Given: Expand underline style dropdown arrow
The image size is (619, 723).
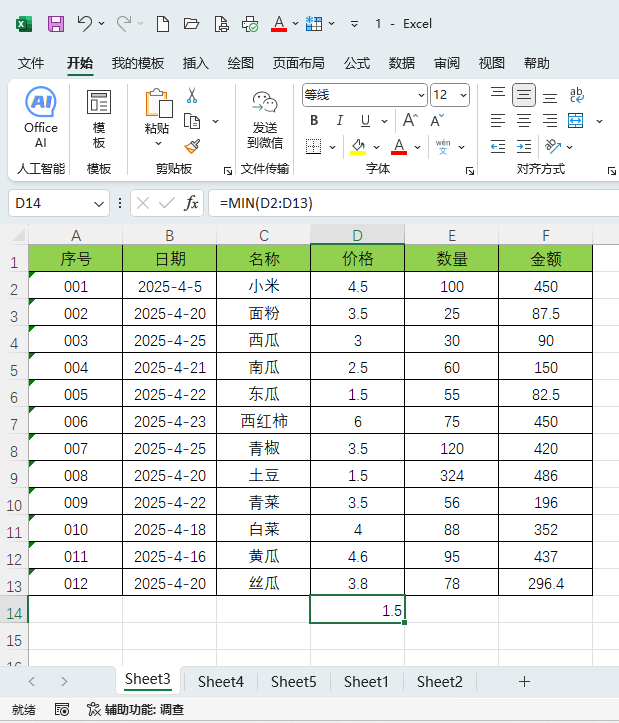Looking at the screenshot, I should 384,121.
